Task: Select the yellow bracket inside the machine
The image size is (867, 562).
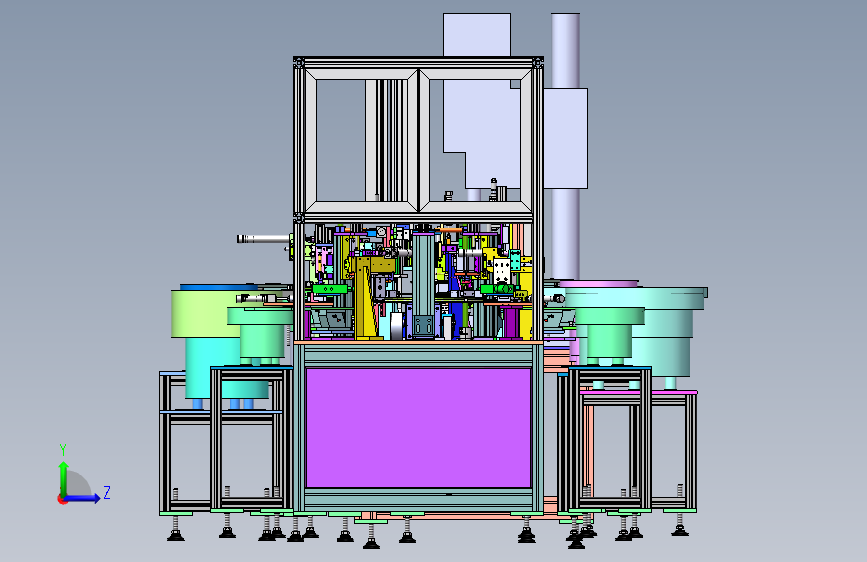Action: coord(365,299)
